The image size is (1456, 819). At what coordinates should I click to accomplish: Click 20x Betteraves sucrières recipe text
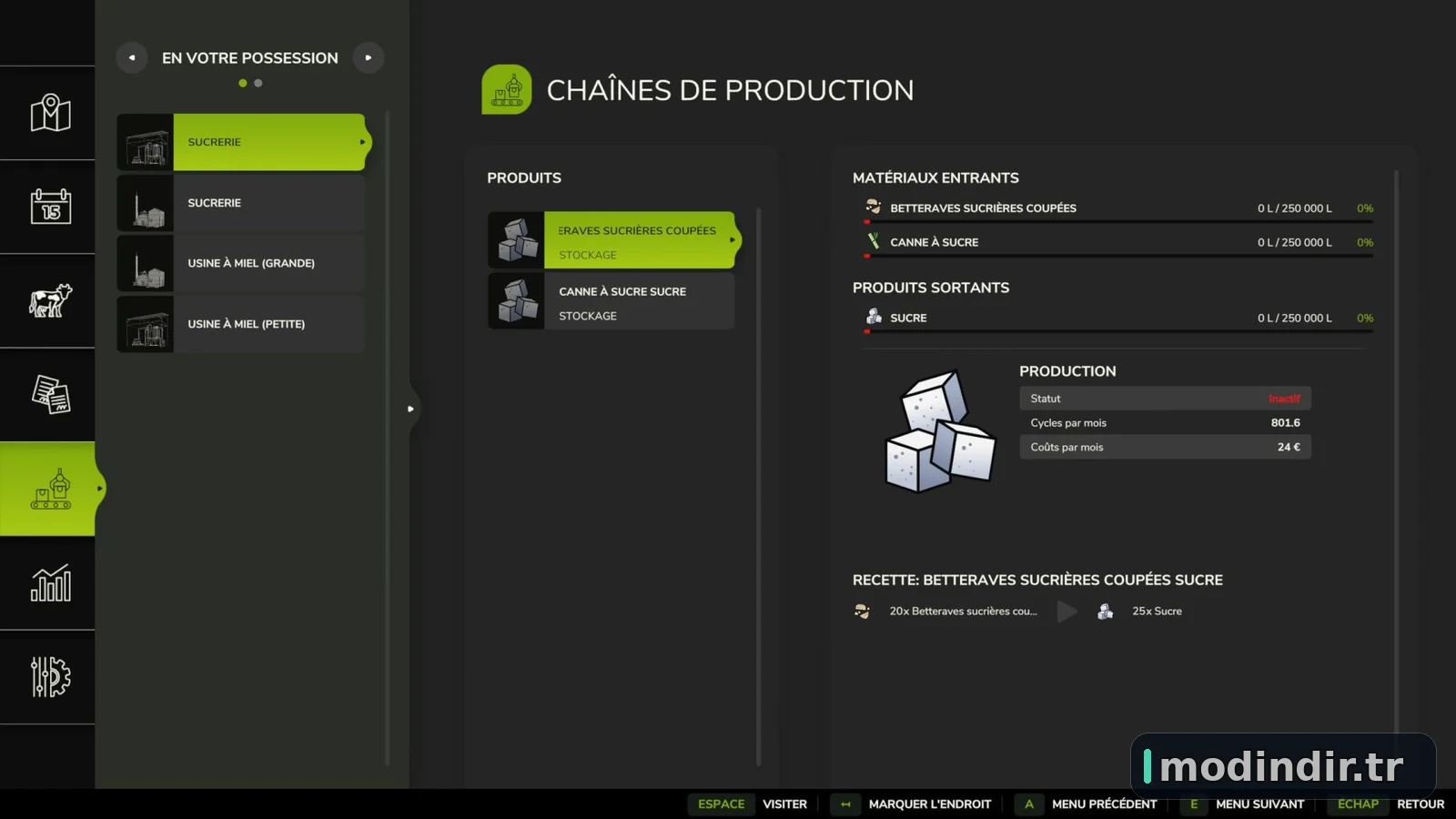[x=963, y=612]
